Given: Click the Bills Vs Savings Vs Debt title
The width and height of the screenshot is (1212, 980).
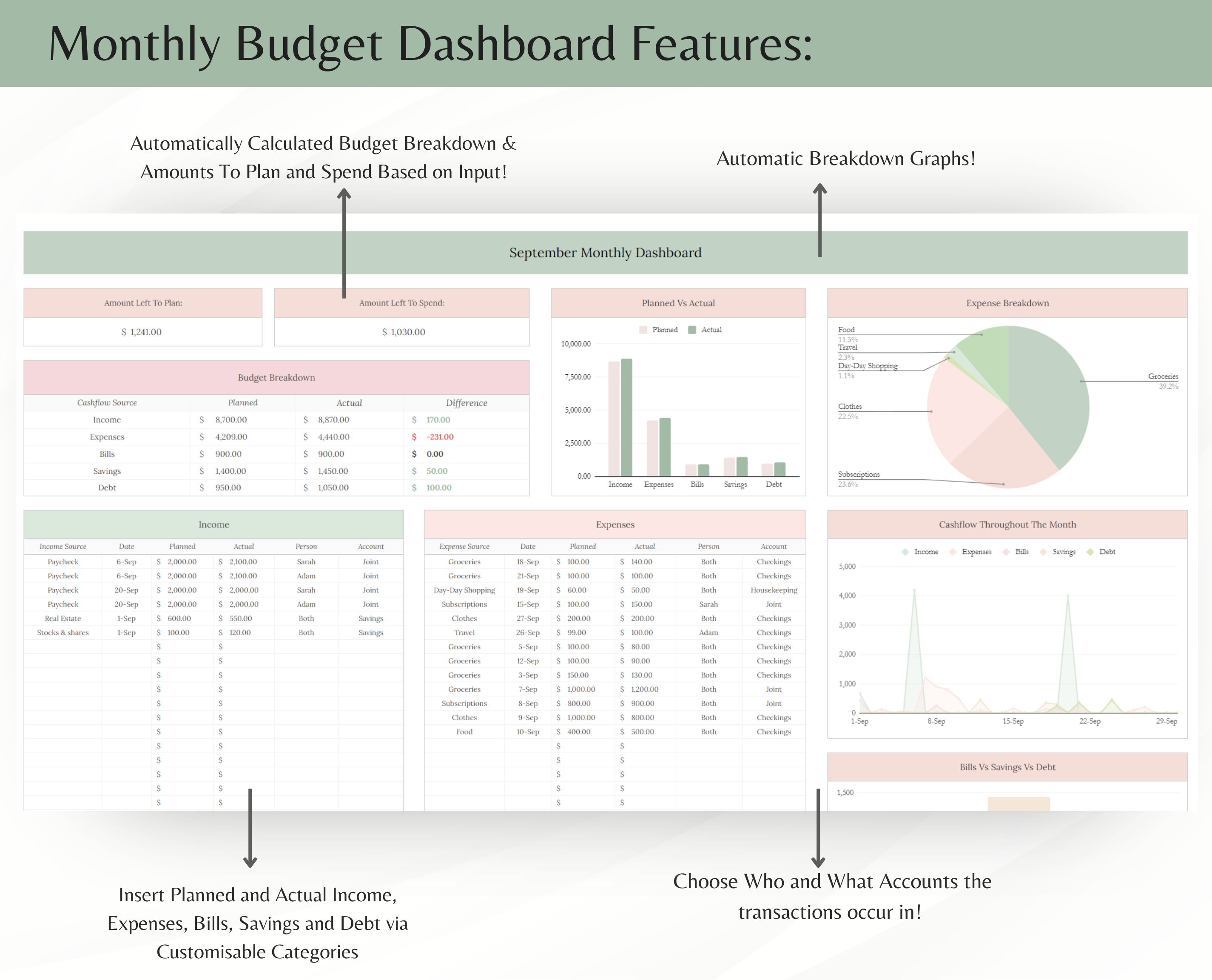Looking at the screenshot, I should (1008, 767).
